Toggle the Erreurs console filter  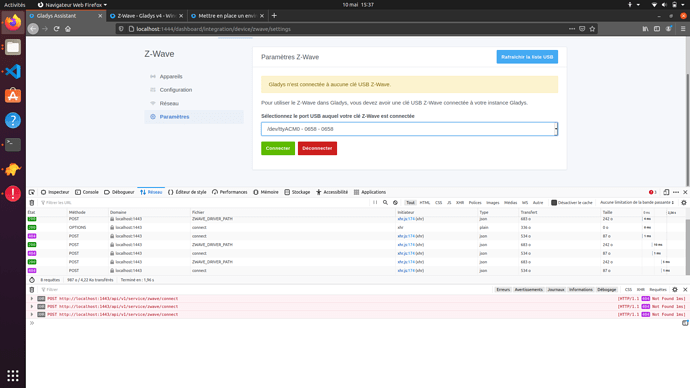(503, 289)
